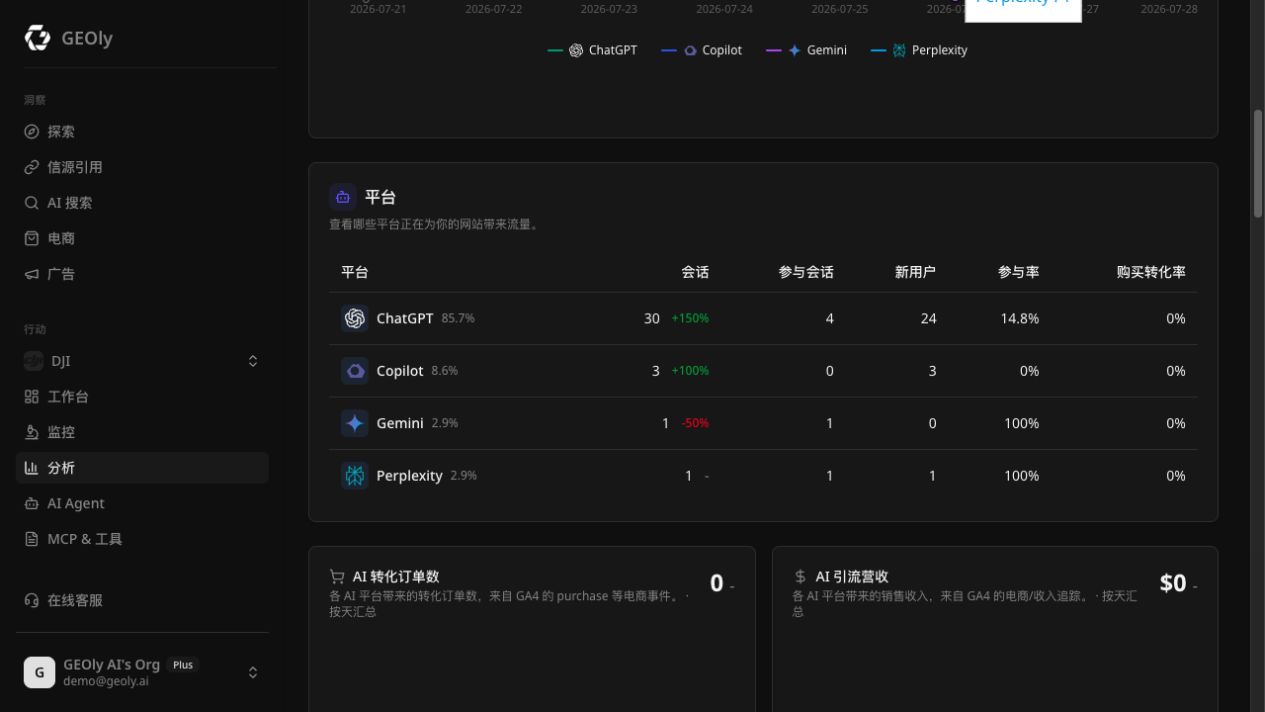Open 监控 microscope icon
Screen dimensions: 1265x712
pos(32,432)
